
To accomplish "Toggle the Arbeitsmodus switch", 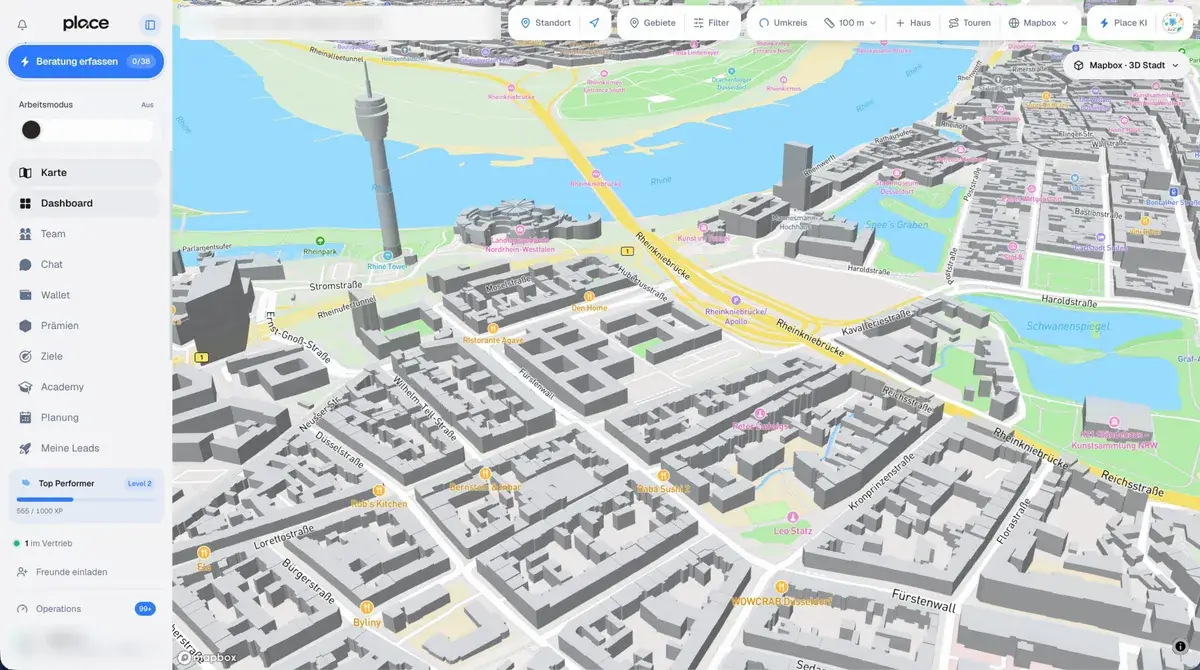I will (86, 130).
